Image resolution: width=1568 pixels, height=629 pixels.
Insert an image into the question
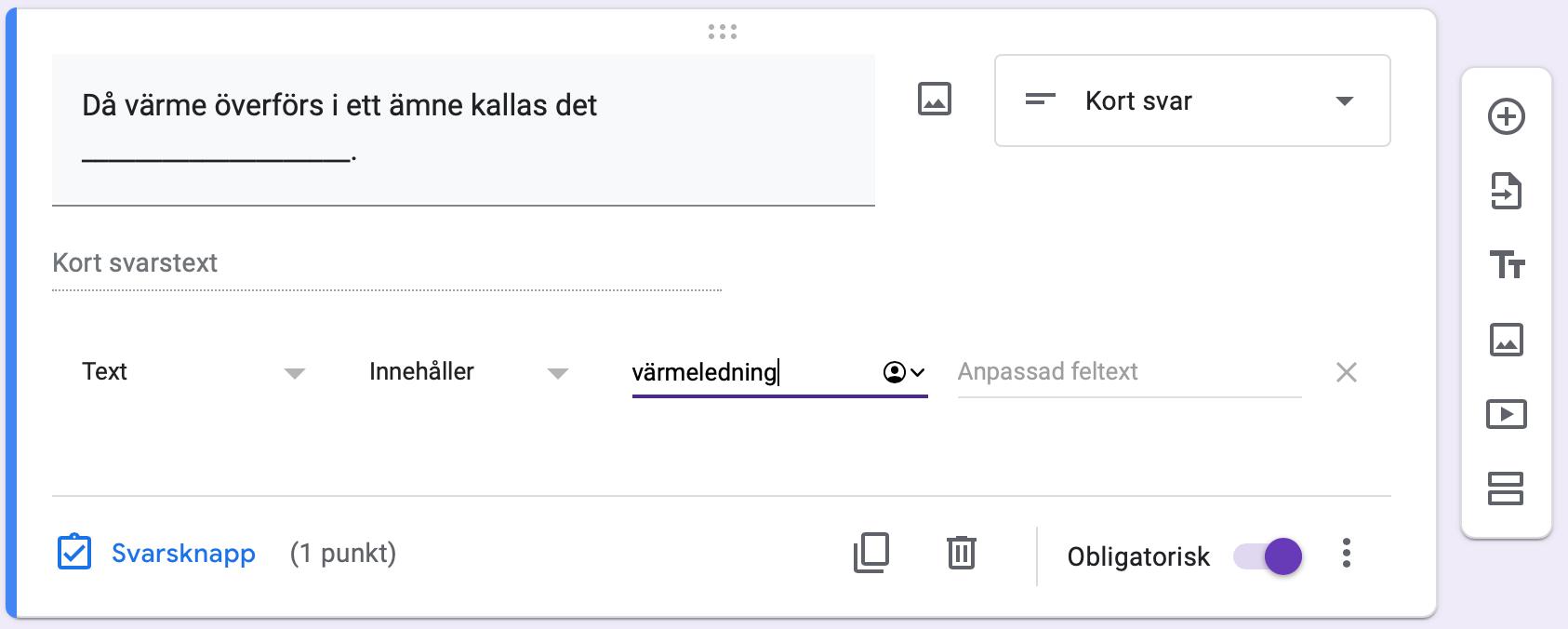934,100
